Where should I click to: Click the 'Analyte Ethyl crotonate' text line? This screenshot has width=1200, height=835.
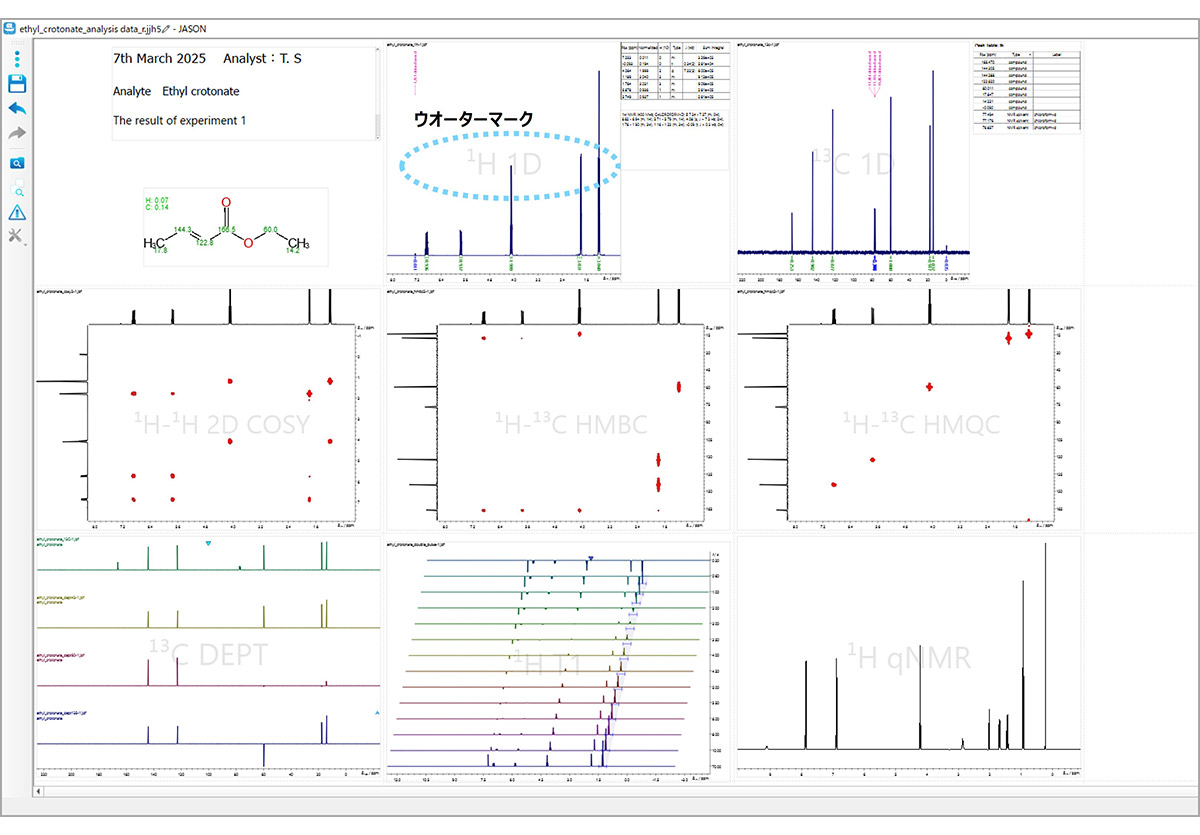click(x=176, y=91)
